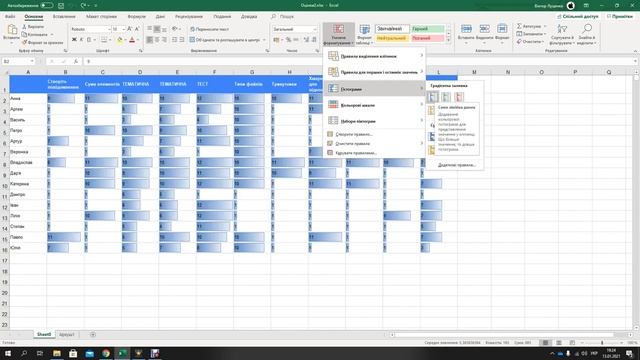Cut the selection with scissors icon

click(24, 27)
